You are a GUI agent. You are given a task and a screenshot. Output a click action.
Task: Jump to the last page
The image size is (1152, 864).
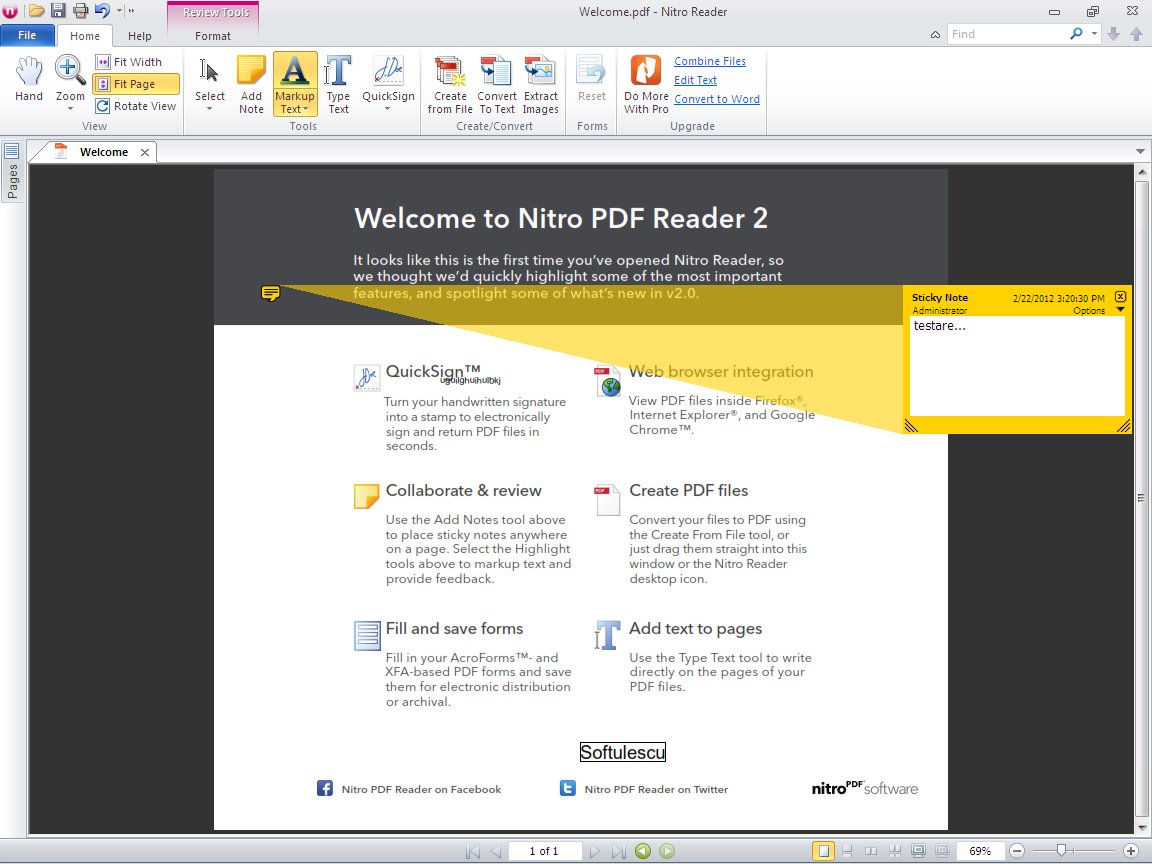(x=619, y=851)
